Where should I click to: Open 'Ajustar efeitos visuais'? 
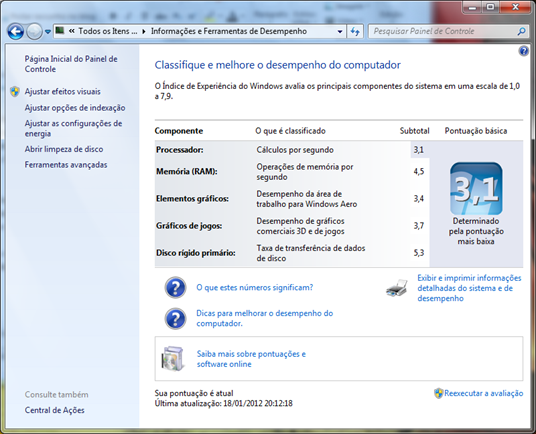[63, 92]
